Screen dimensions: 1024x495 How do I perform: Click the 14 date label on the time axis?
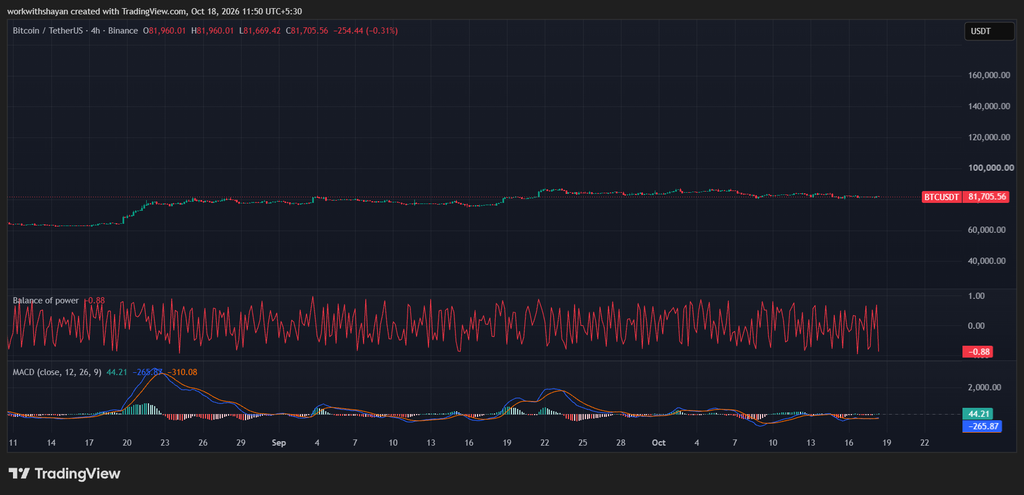(x=51, y=443)
